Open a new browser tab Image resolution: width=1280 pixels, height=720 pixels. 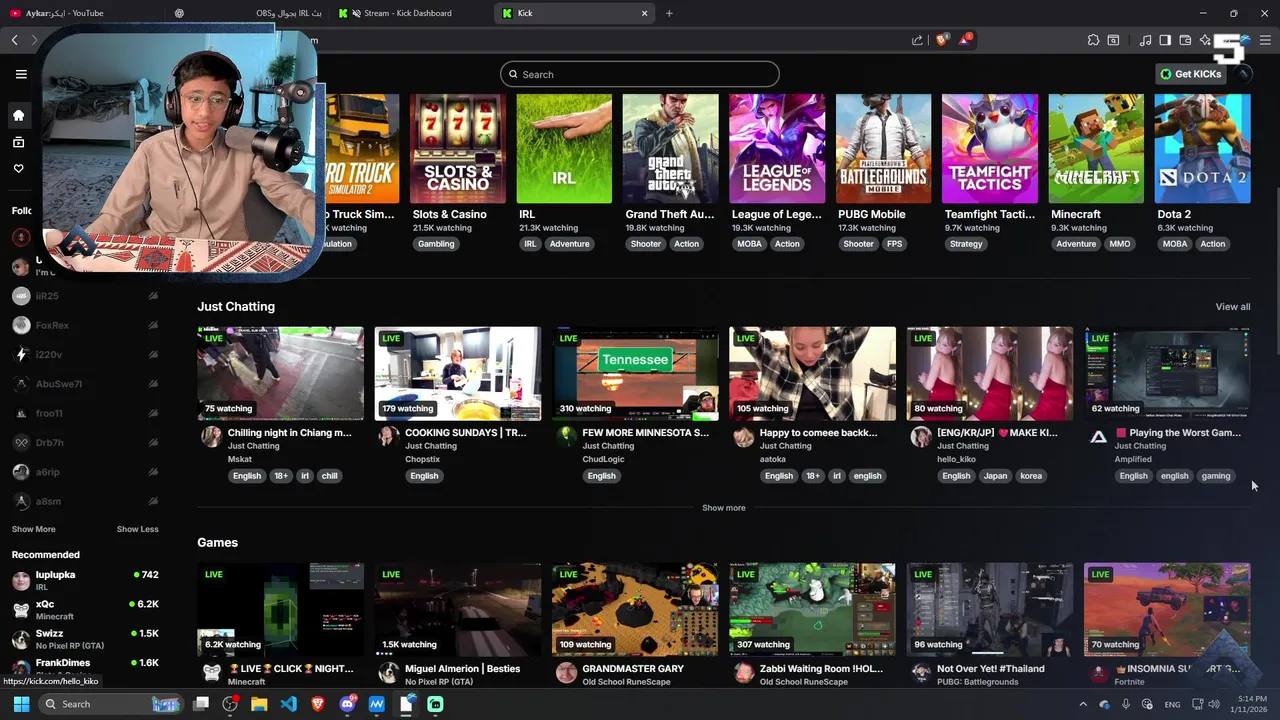[x=669, y=13]
